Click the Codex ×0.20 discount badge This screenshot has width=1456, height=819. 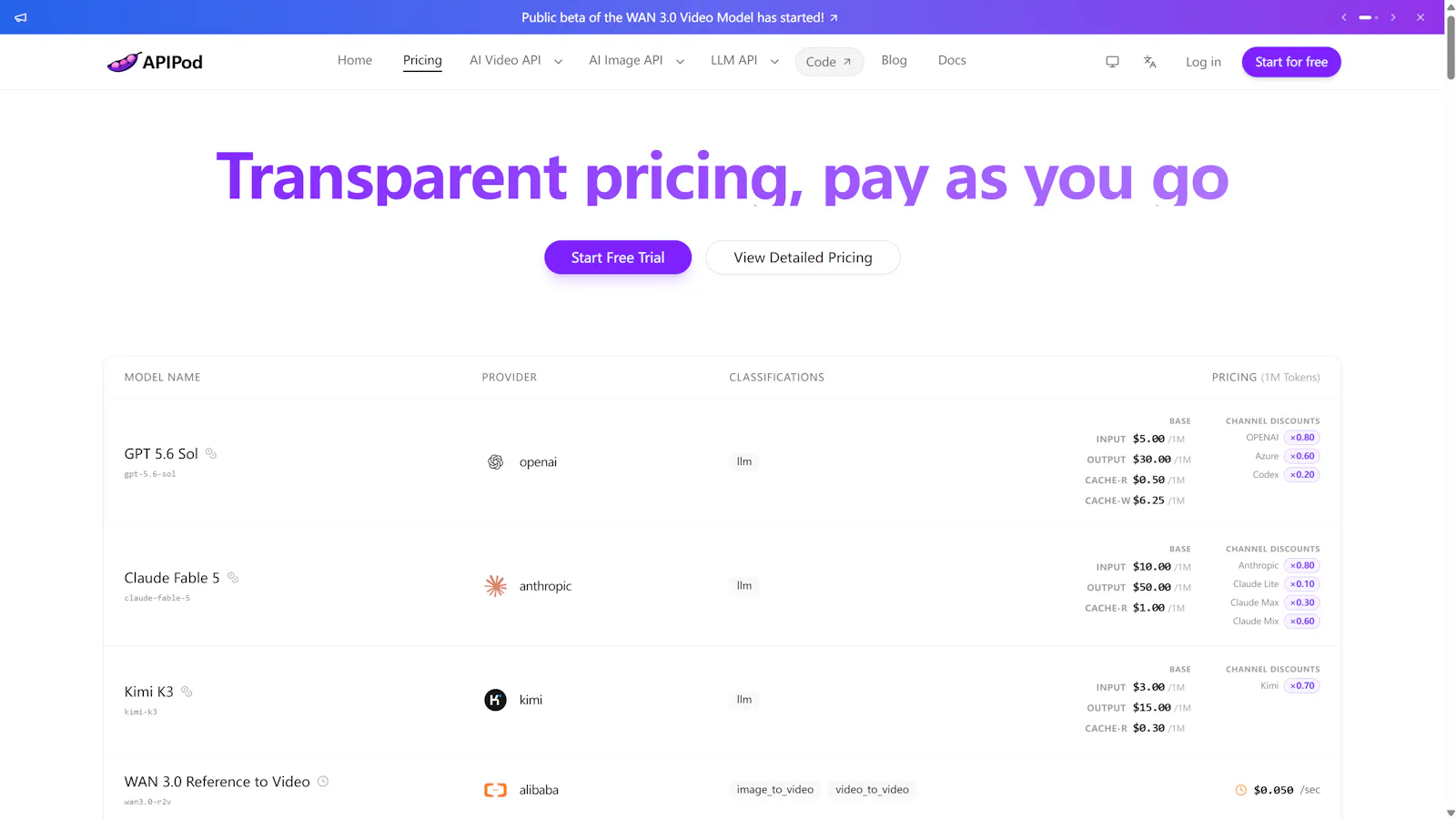1302,475
